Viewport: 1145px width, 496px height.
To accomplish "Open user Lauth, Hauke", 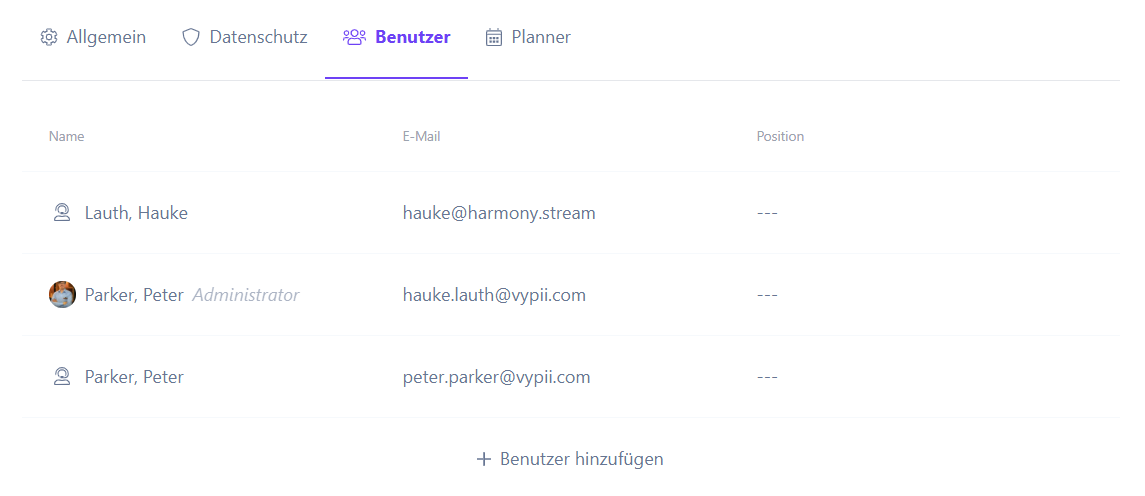I will (x=136, y=213).
